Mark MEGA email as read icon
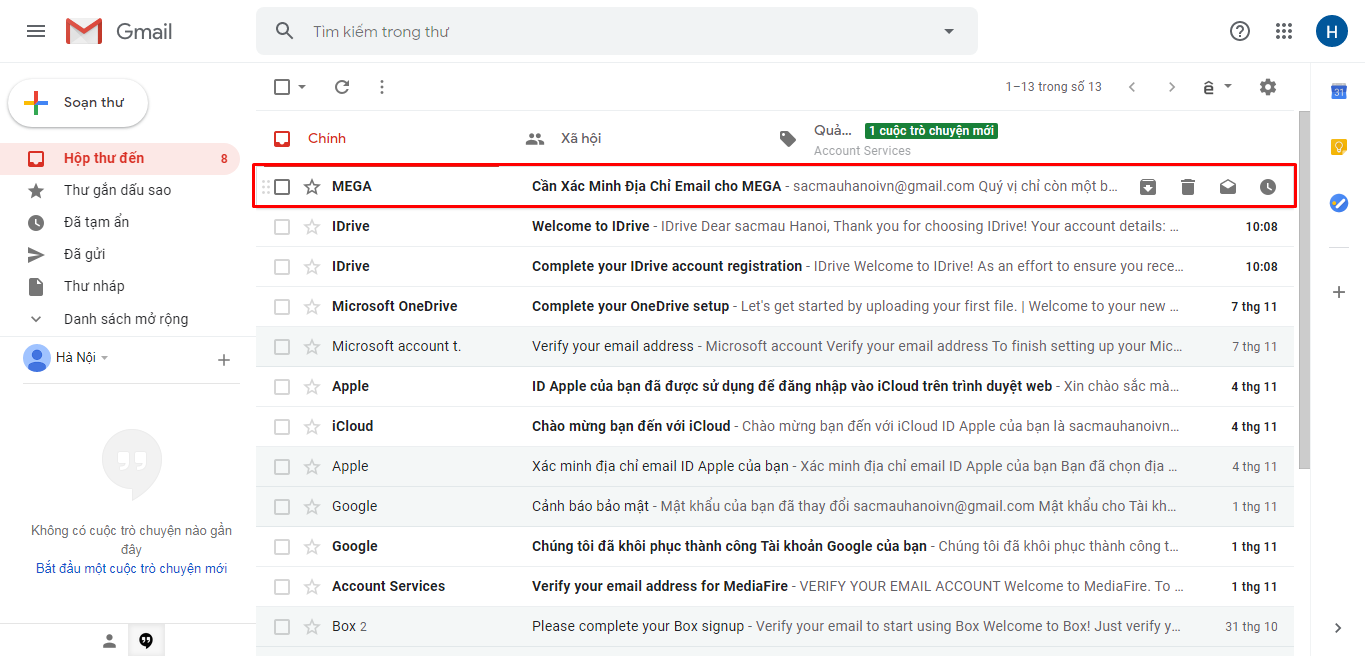1365x656 pixels. [x=1228, y=187]
